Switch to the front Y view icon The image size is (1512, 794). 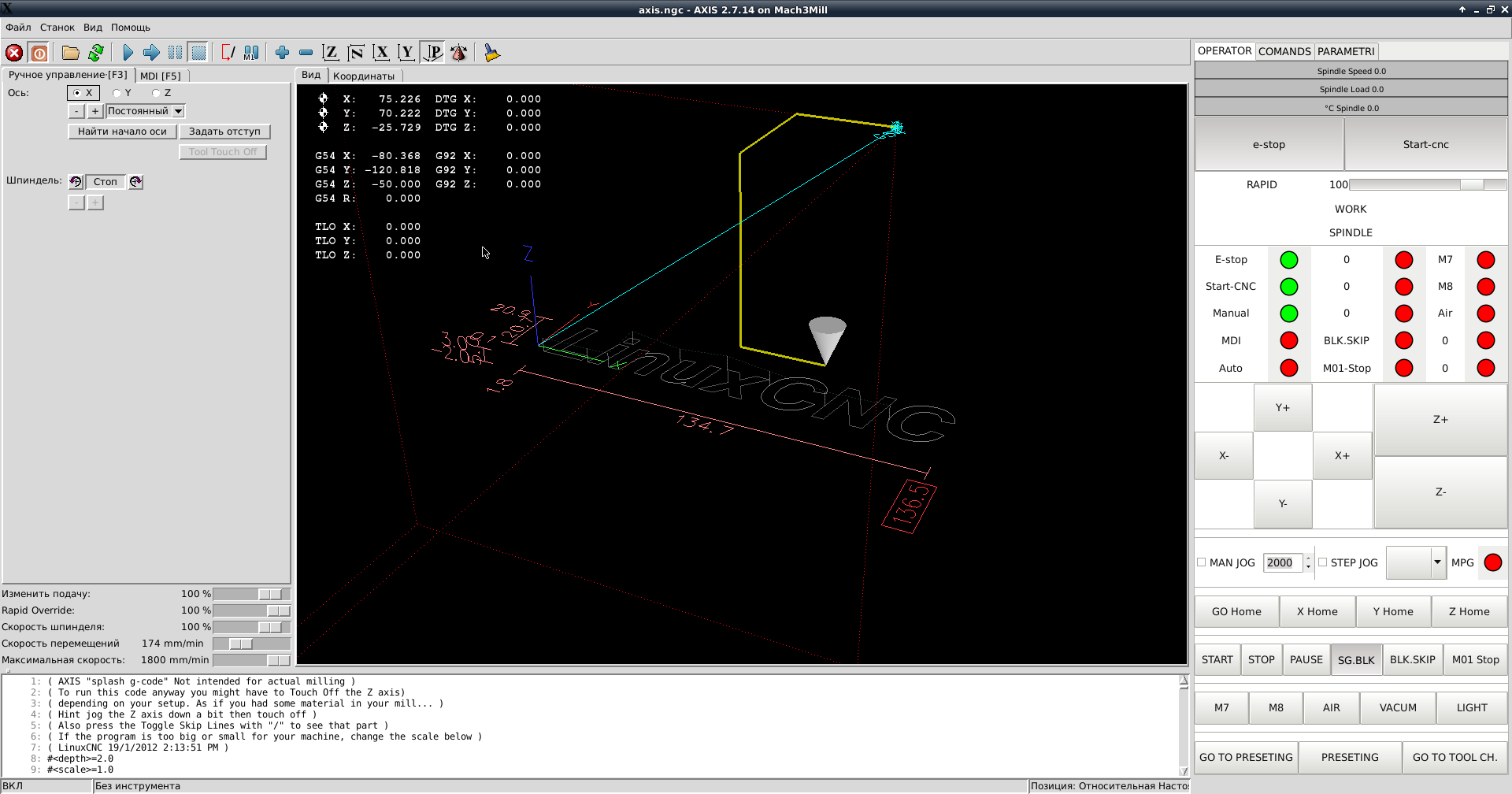[406, 53]
